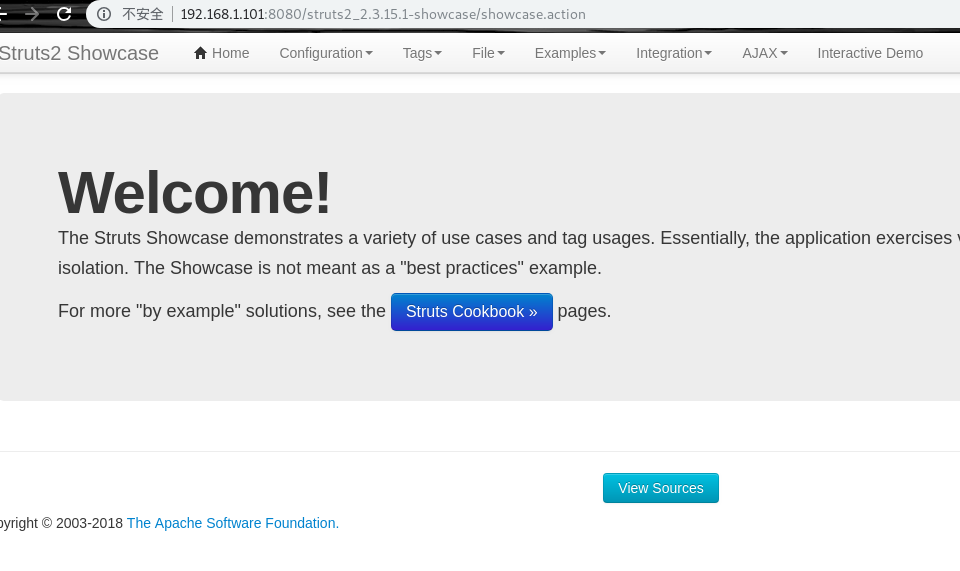The height and width of the screenshot is (571, 960).
Task: Click the browser forward arrow
Action: 33,14
